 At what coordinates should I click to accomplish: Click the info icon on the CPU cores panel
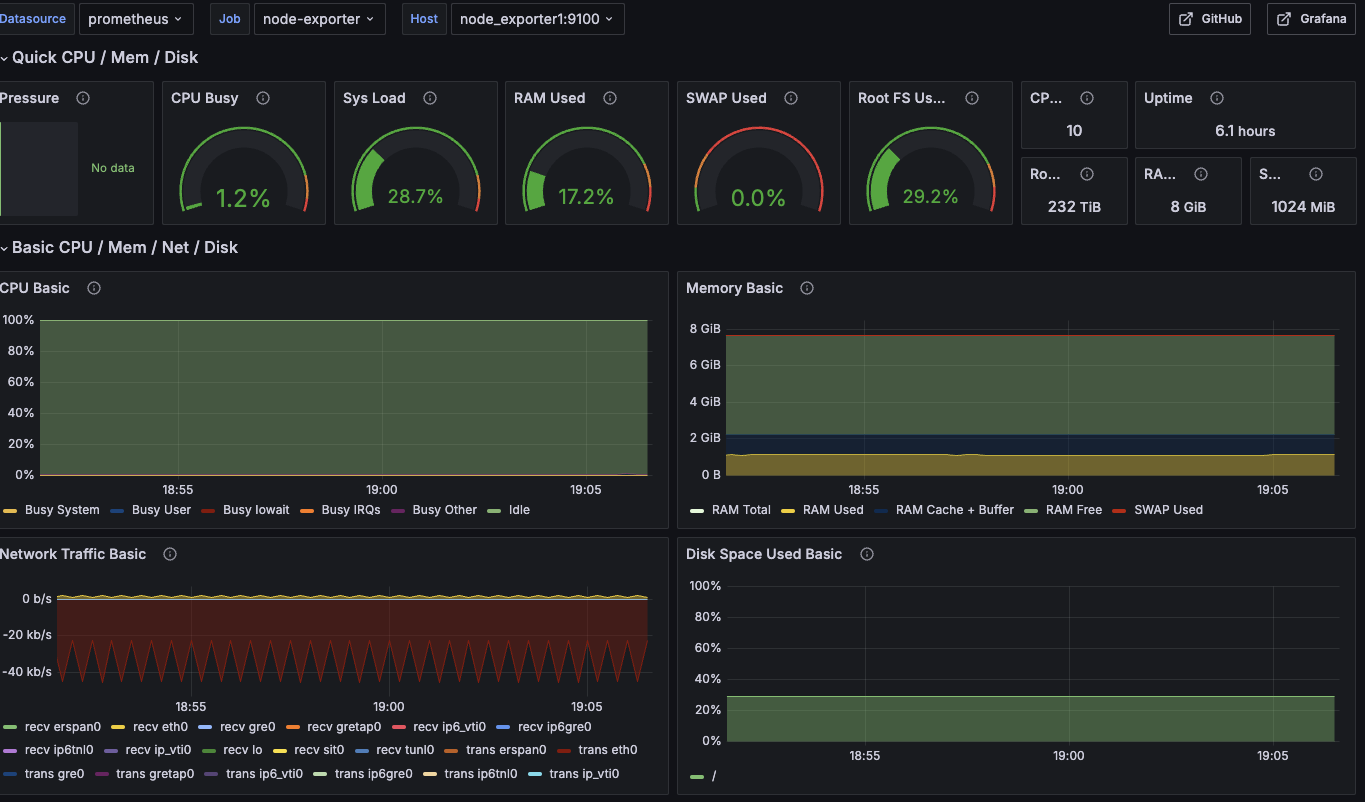1087,98
